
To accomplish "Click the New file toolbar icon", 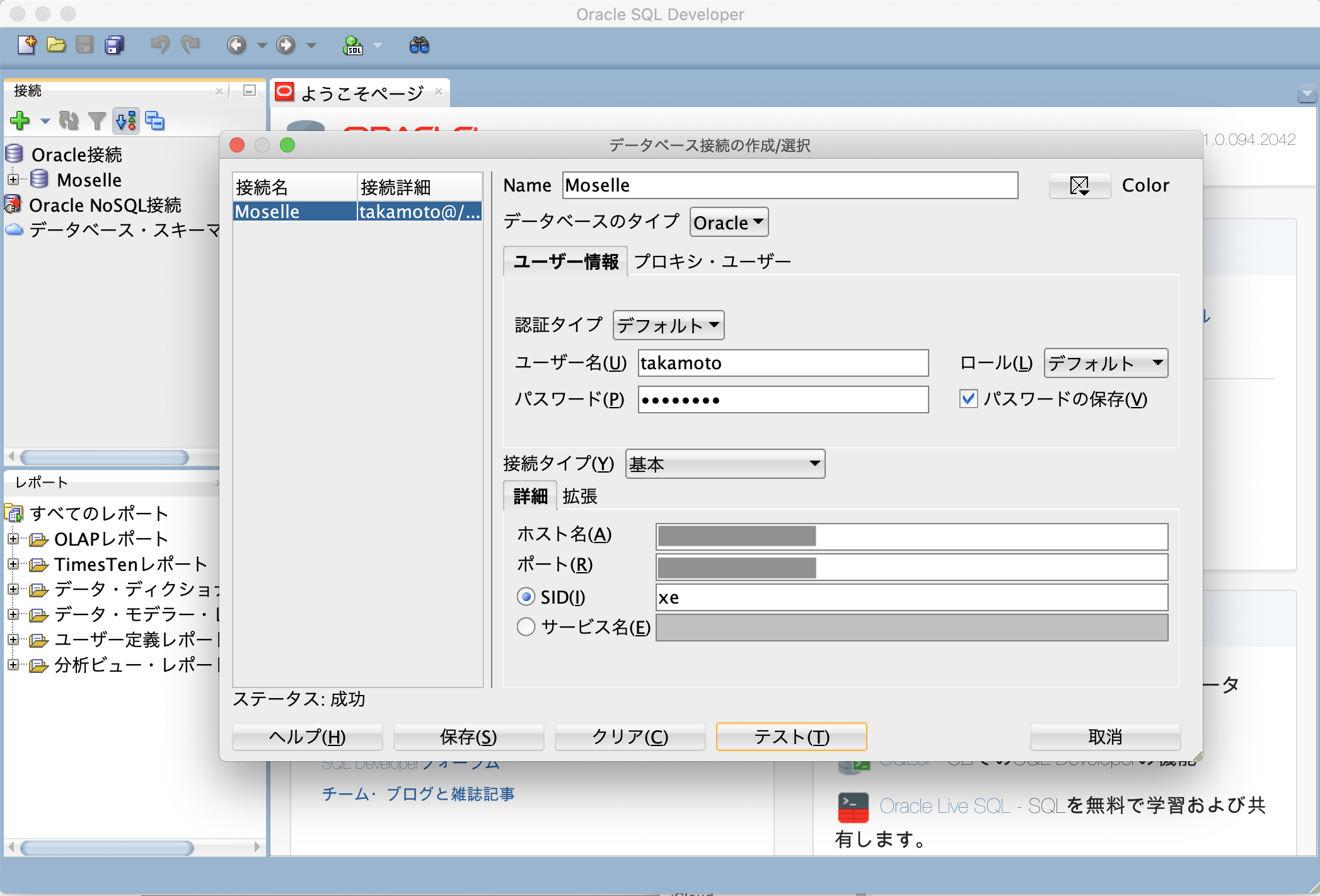I will click(x=27, y=45).
